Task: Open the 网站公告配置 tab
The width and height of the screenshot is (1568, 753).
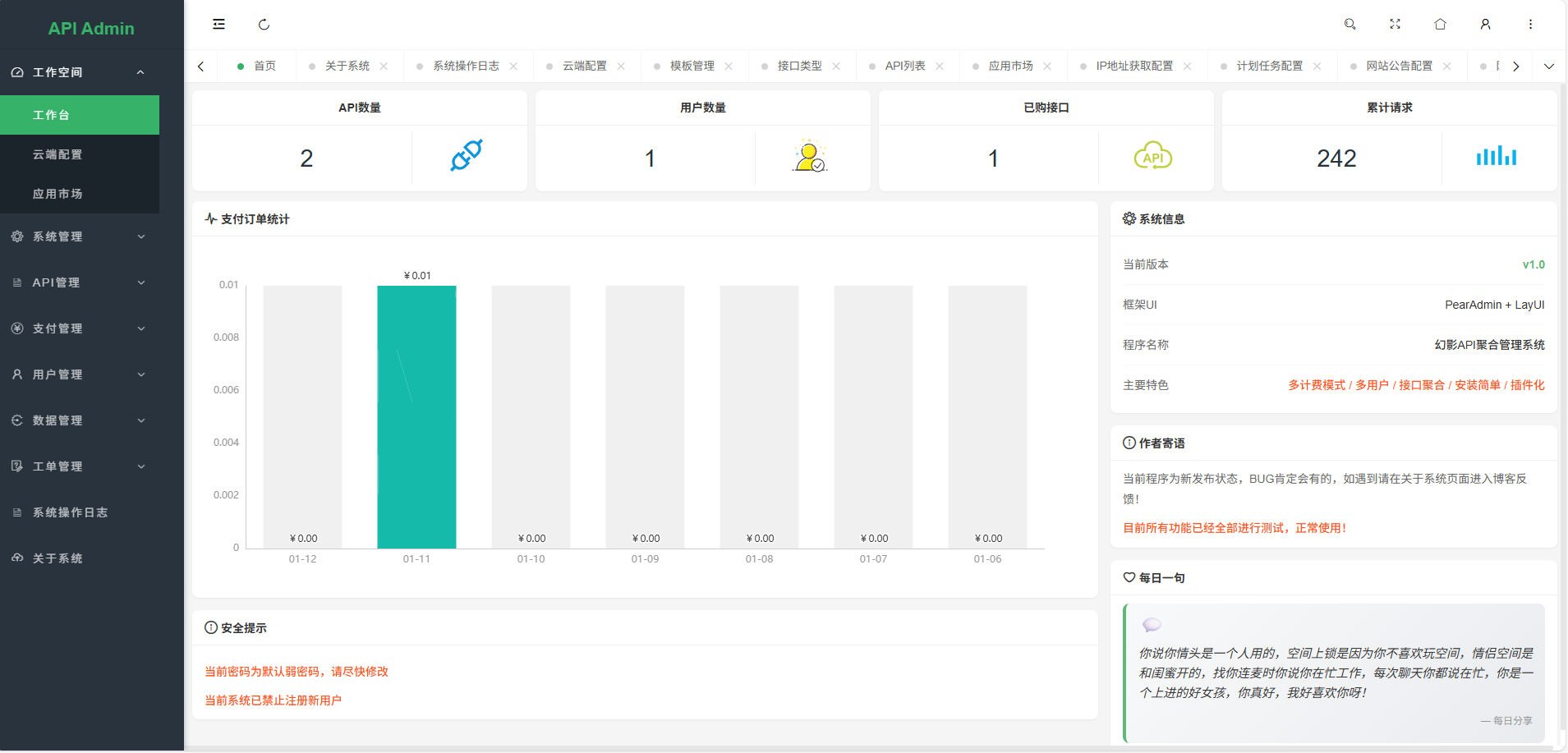Action: 1400,65
